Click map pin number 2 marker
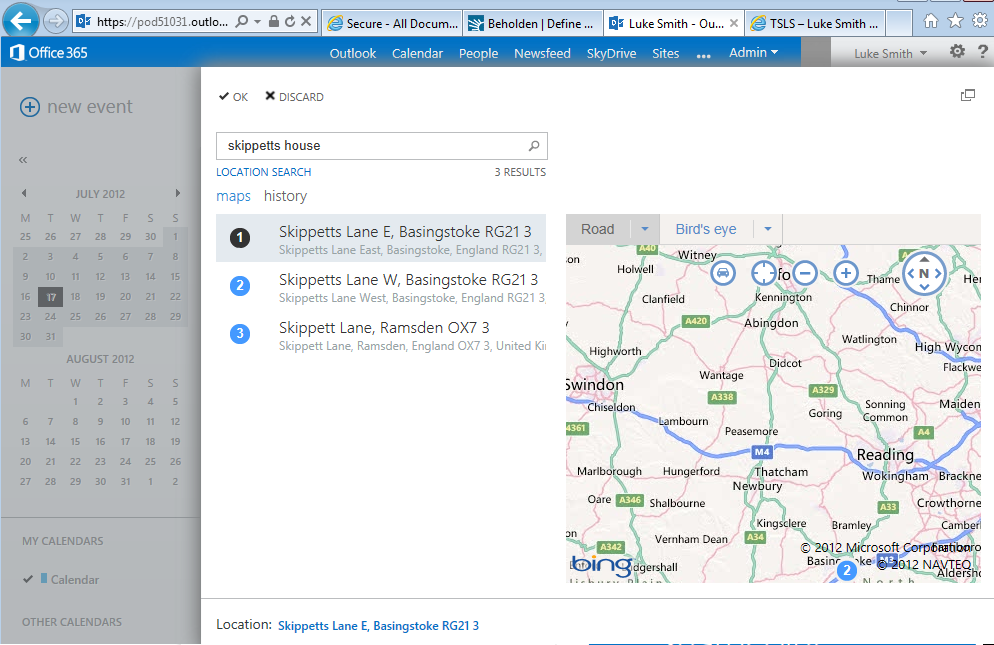 click(x=846, y=571)
